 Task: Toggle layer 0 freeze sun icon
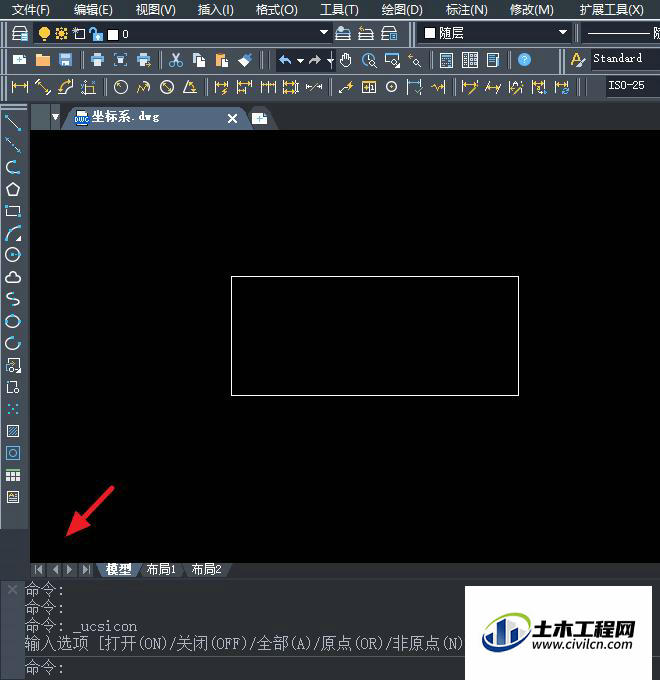[x=62, y=34]
